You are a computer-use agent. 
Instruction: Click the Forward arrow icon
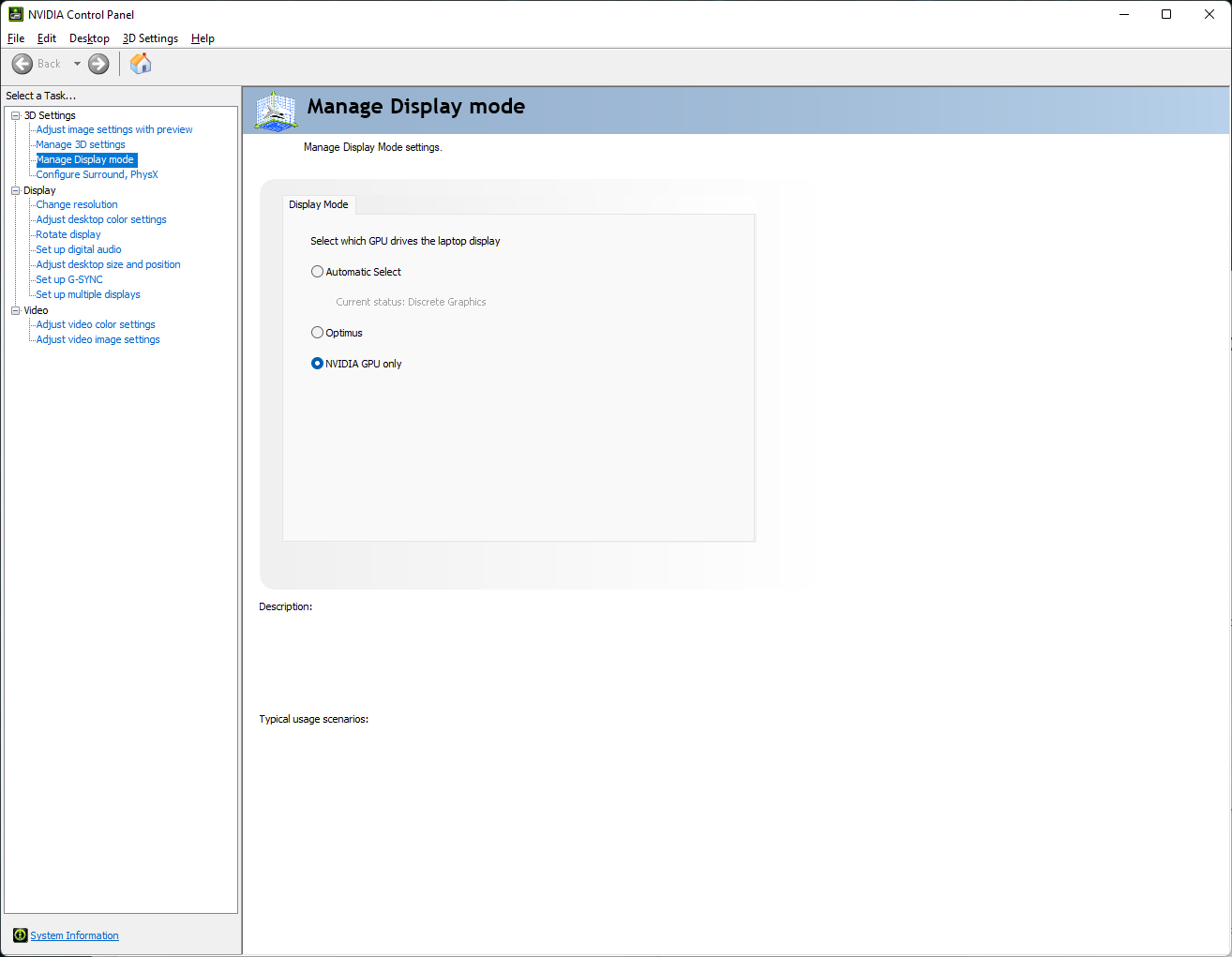98,64
